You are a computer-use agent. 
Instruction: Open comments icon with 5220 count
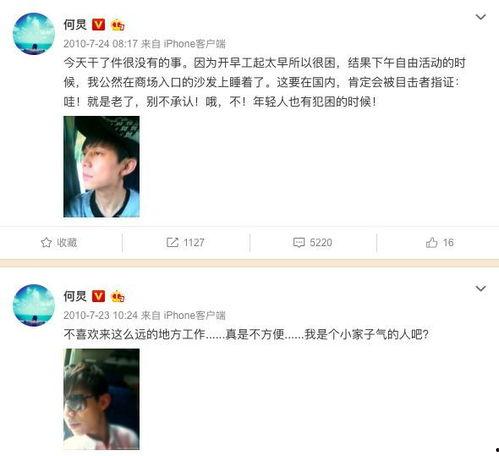tap(299, 242)
